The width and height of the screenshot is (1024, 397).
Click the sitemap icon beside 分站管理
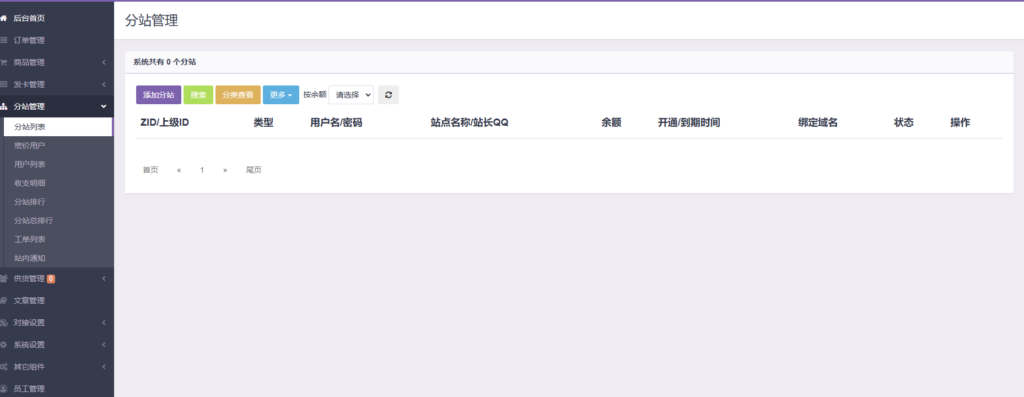coord(3,106)
